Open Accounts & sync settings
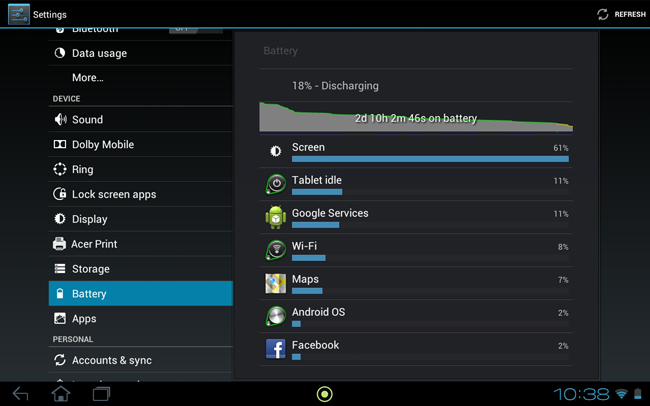Image resolution: width=650 pixels, height=406 pixels. (x=141, y=360)
